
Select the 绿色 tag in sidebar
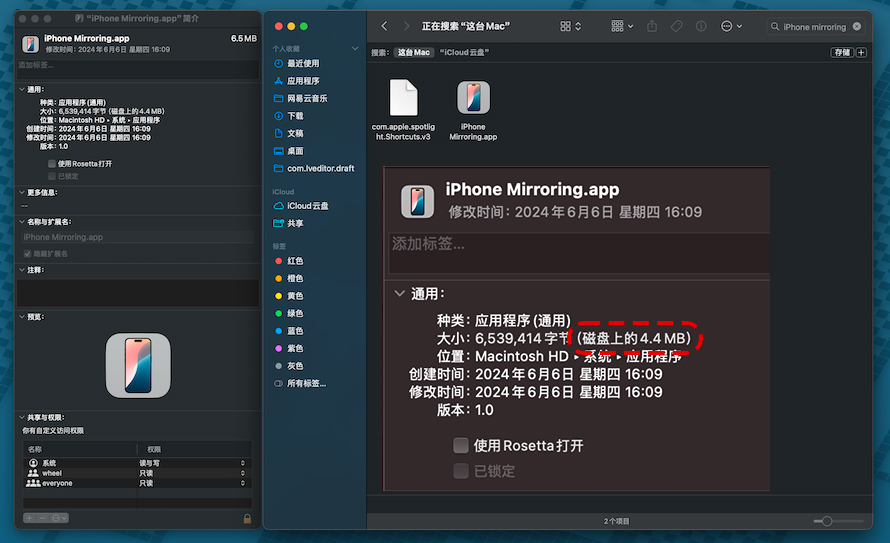[295, 313]
